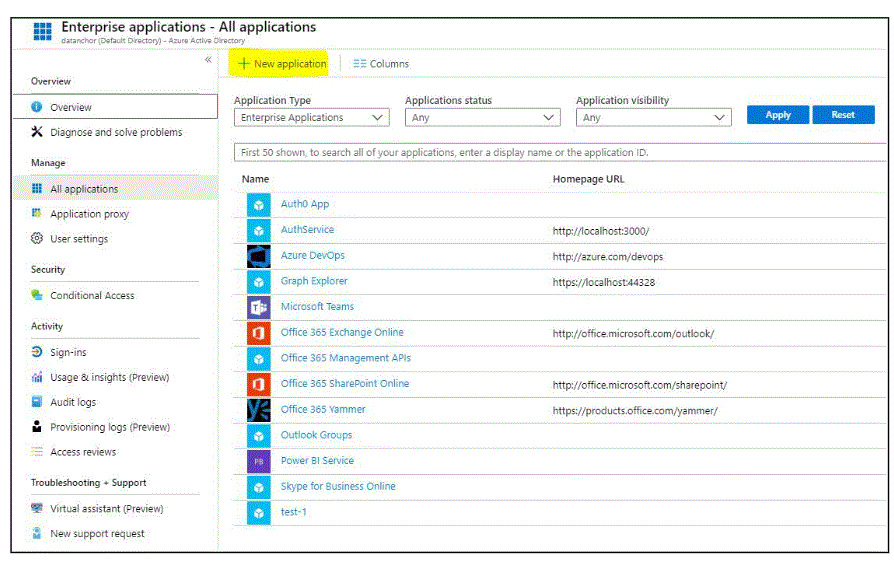The height and width of the screenshot is (567, 894).
Task: Open the Microsoft Teams application link
Action: pyautogui.click(x=317, y=307)
